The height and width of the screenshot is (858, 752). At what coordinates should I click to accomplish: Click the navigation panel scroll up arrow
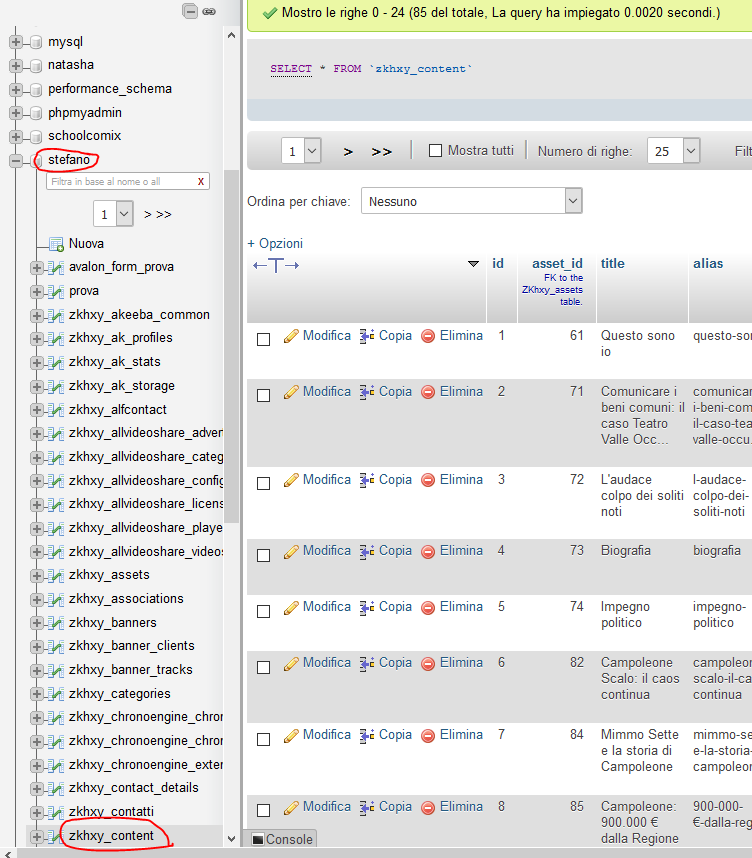pos(232,36)
